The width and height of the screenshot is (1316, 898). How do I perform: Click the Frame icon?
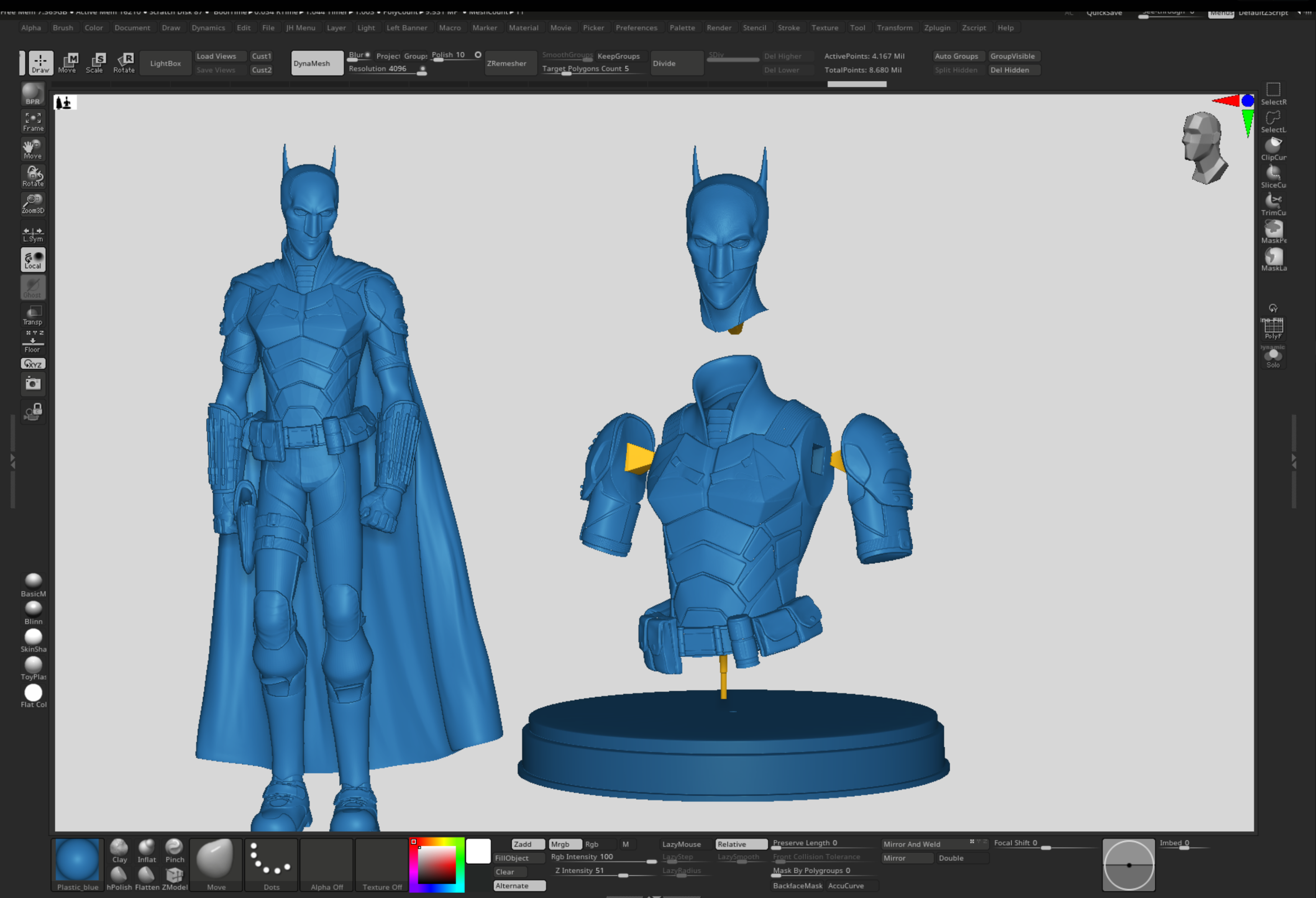tap(33, 121)
